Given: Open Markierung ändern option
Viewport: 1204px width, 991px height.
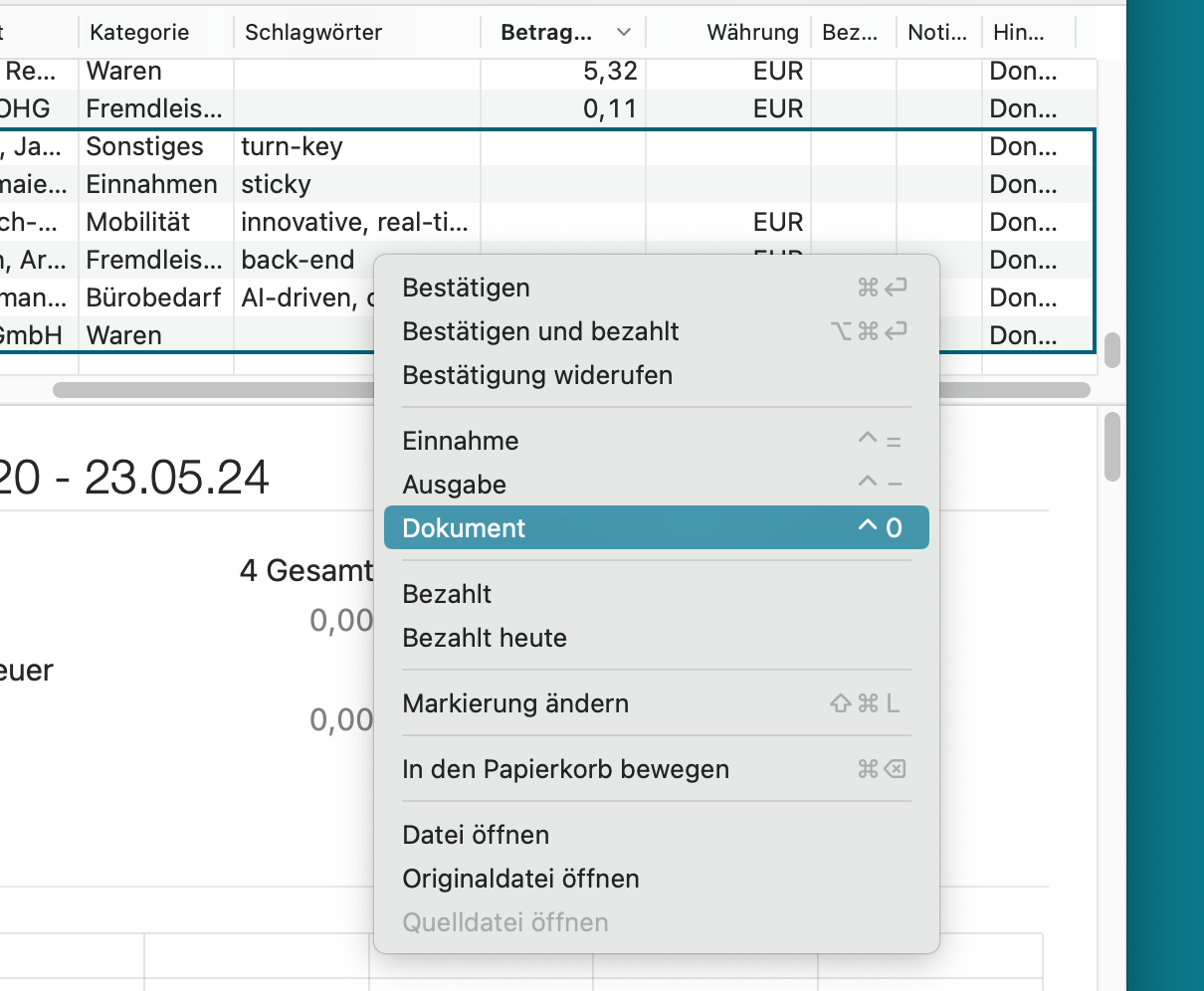Looking at the screenshot, I should 515,703.
